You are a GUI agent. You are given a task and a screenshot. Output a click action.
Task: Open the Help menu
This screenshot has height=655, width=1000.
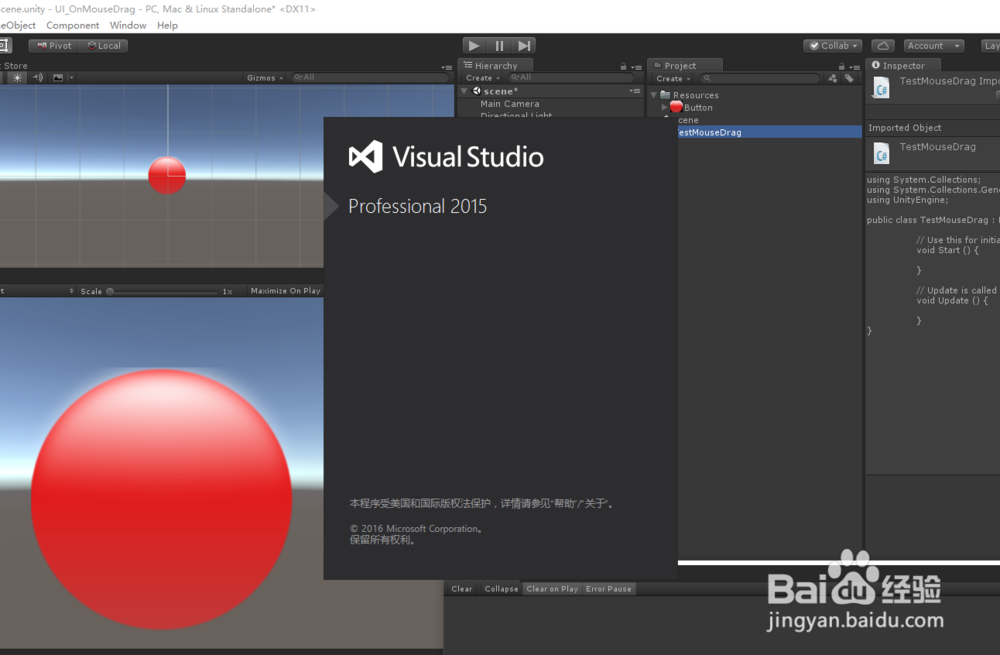(167, 26)
